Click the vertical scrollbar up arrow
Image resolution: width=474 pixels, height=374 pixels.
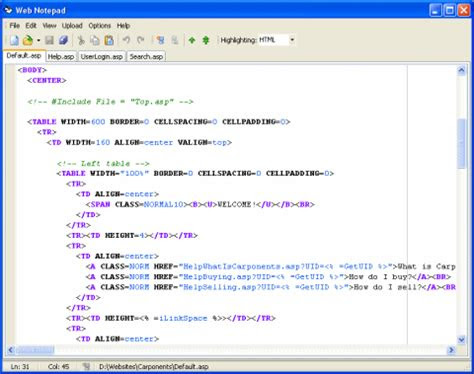coord(461,70)
